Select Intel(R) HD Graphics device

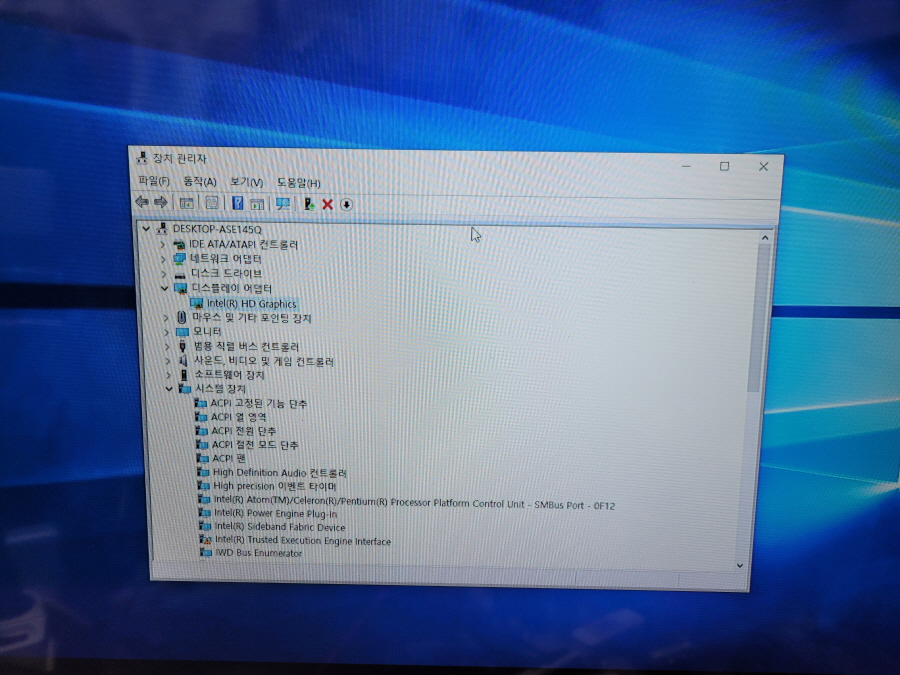251,304
